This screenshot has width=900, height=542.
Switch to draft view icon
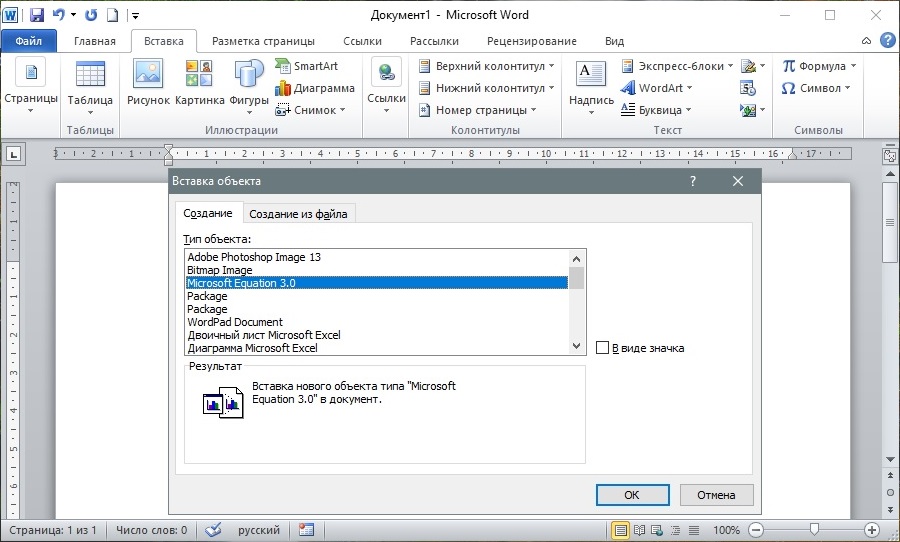pyautogui.click(x=694, y=530)
